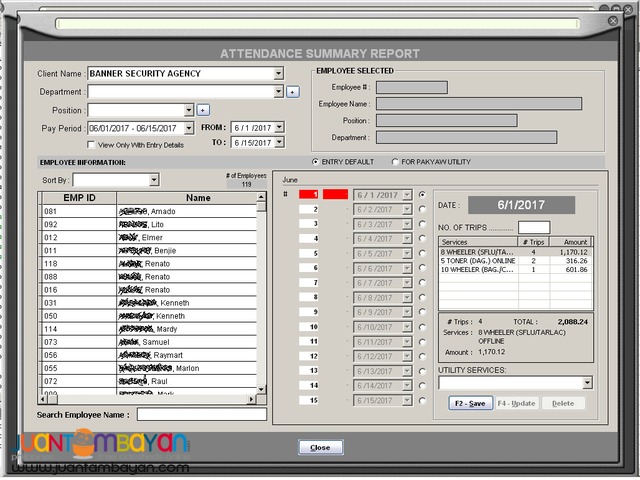Open the Sort By dropdown

[154, 180]
